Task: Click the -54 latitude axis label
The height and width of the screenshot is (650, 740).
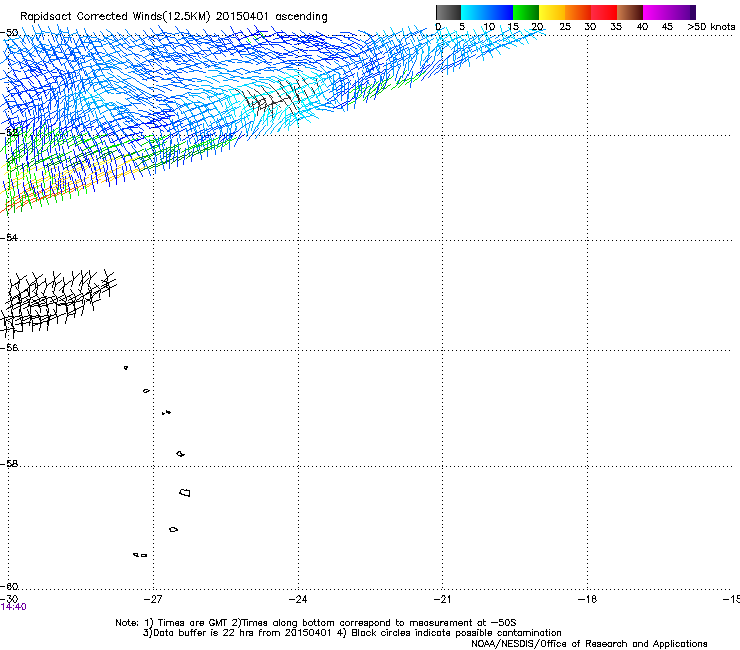Action: tap(9, 237)
